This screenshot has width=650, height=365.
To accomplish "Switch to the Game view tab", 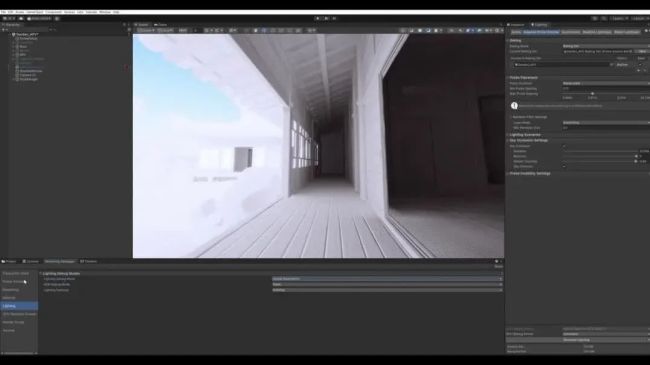I will 160,24.
